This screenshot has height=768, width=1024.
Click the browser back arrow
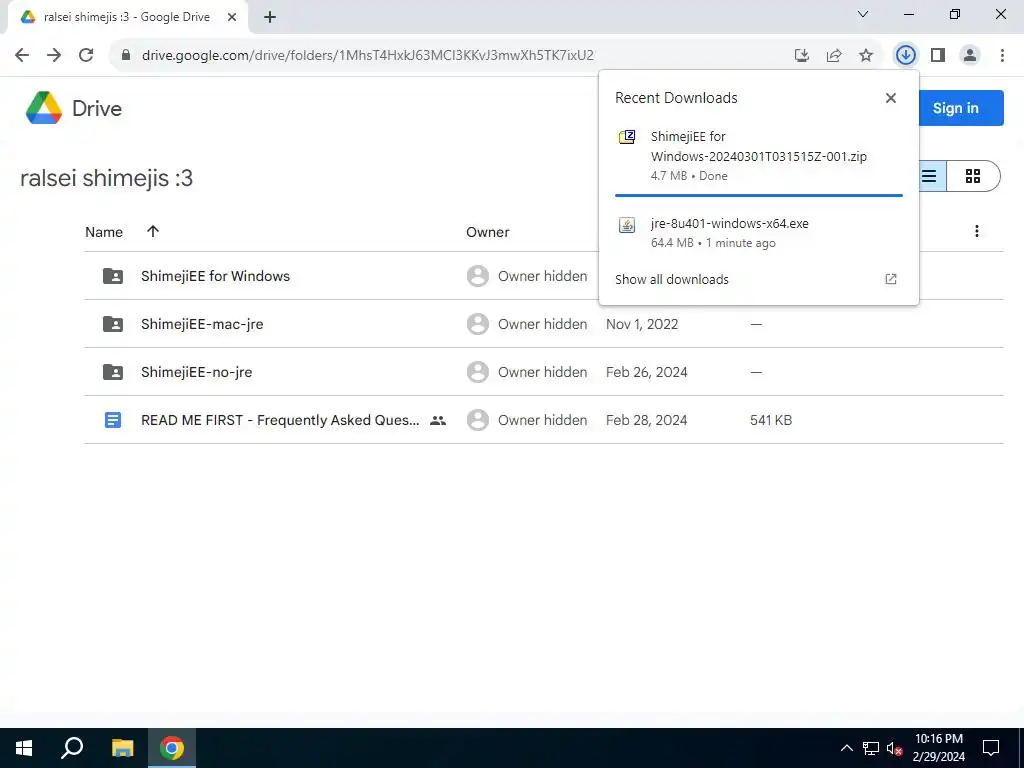pos(22,55)
